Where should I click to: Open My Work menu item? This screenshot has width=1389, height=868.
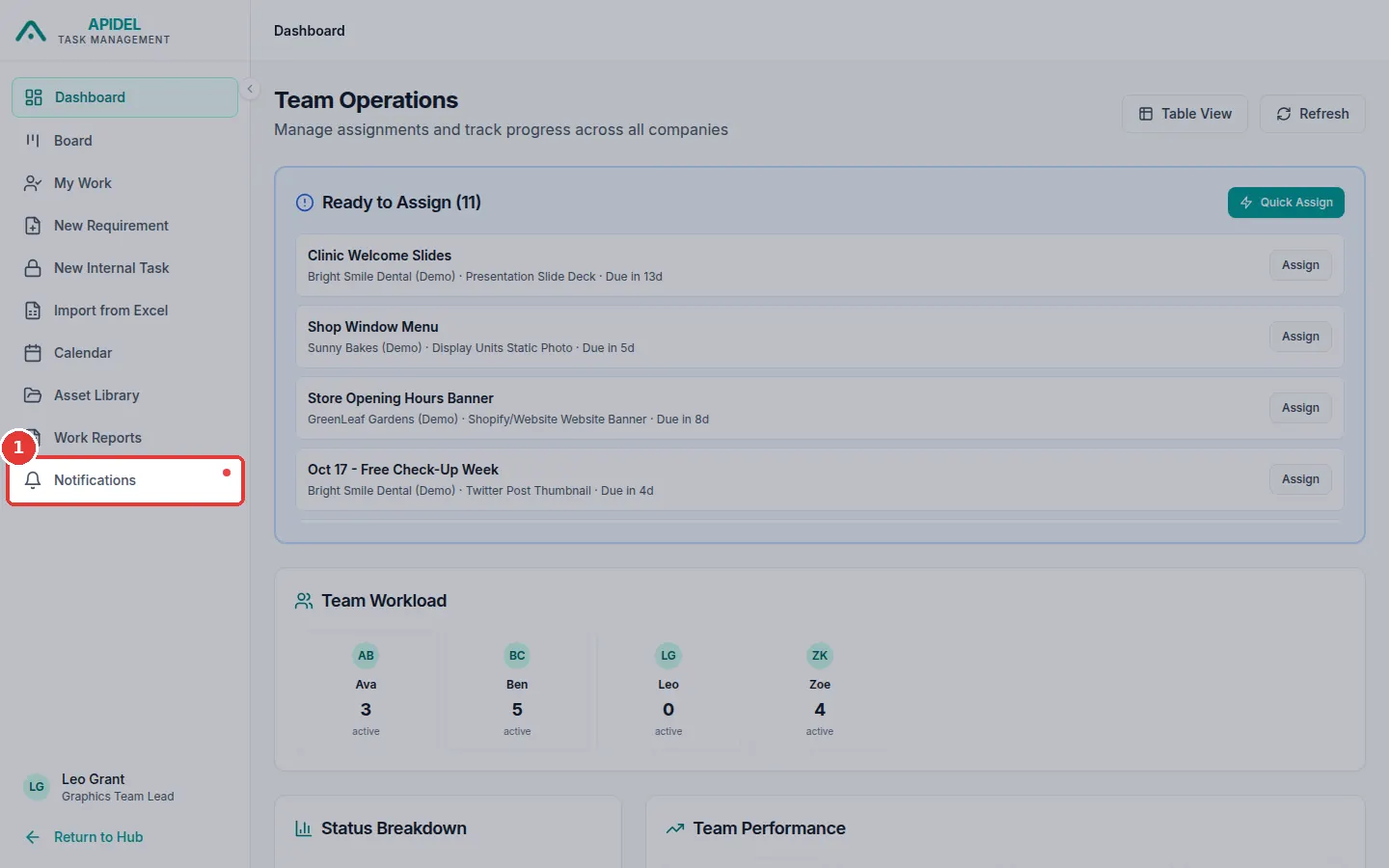point(125,183)
